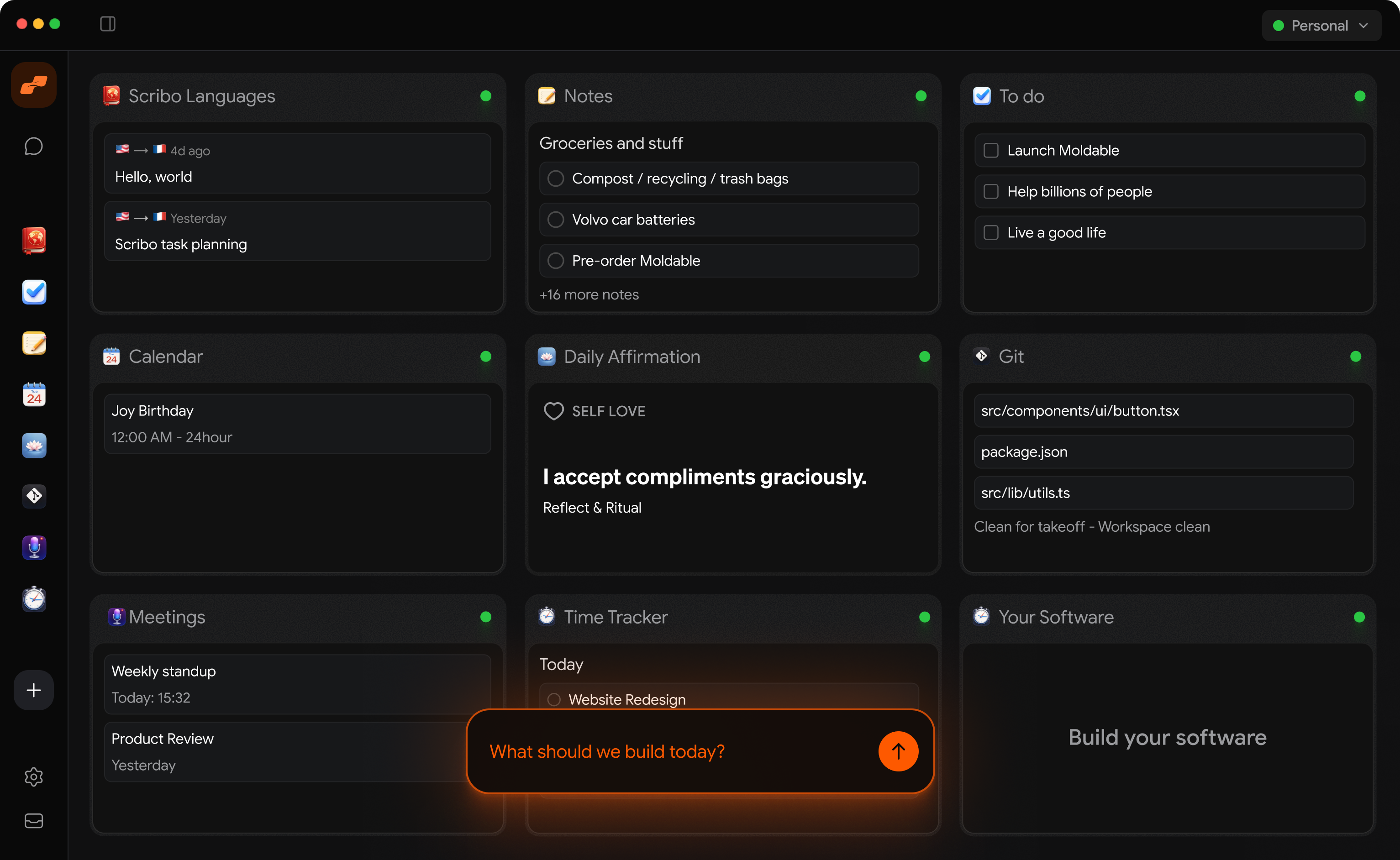Select the Scribo Languages dictionary icon in sidebar
Viewport: 1400px width, 860px height.
pyautogui.click(x=34, y=240)
